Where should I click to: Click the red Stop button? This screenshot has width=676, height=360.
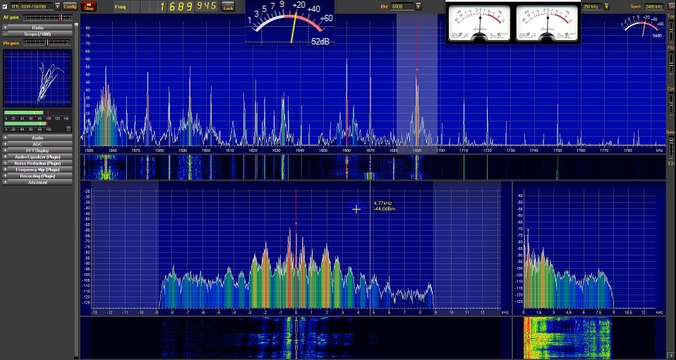tap(89, 6)
